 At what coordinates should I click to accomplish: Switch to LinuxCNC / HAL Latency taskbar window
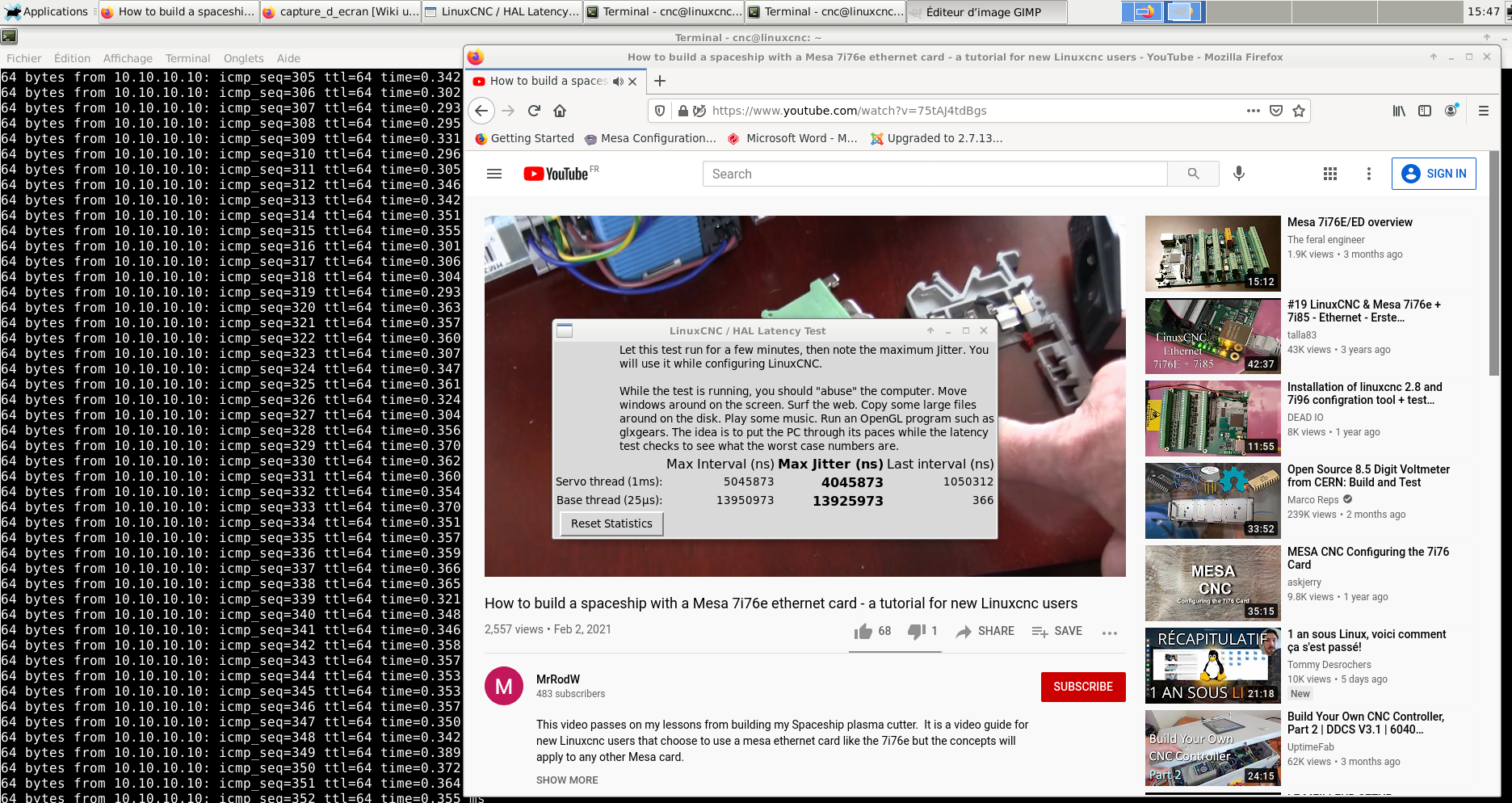pos(502,11)
